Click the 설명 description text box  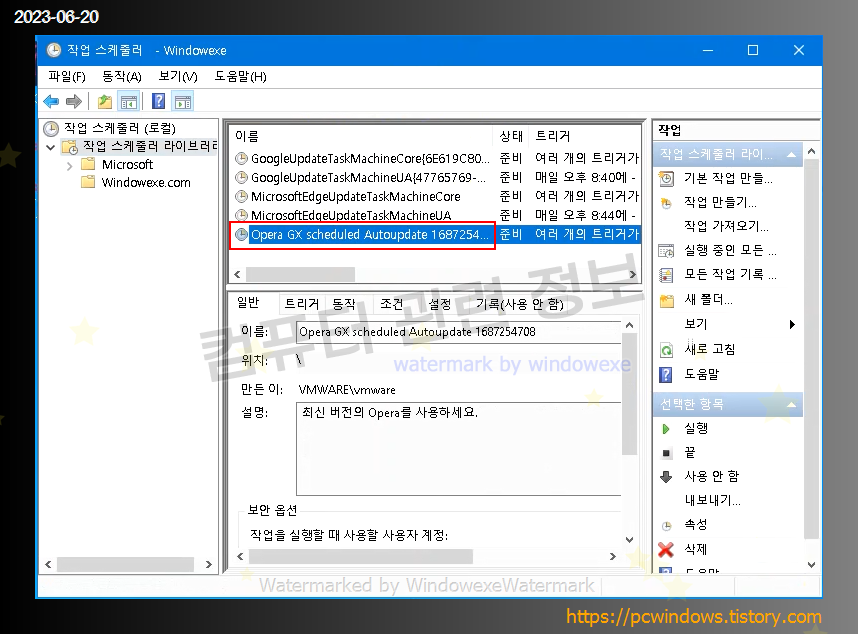point(459,449)
